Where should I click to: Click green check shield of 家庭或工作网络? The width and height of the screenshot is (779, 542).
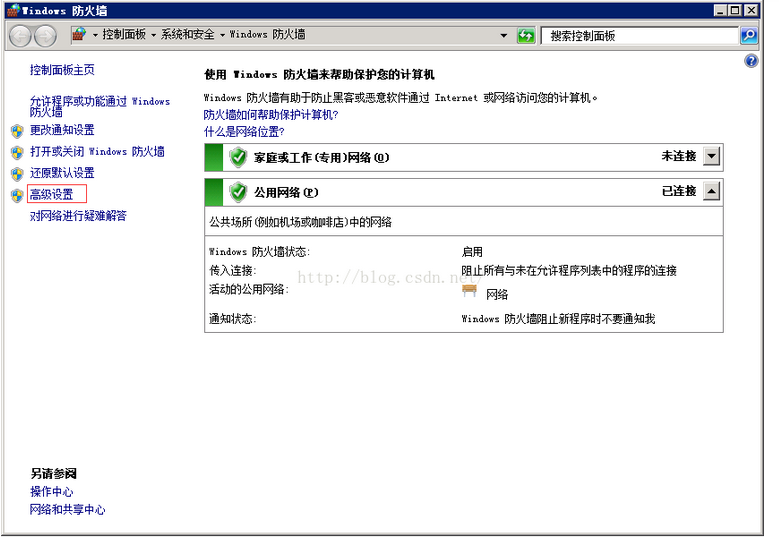(238, 157)
